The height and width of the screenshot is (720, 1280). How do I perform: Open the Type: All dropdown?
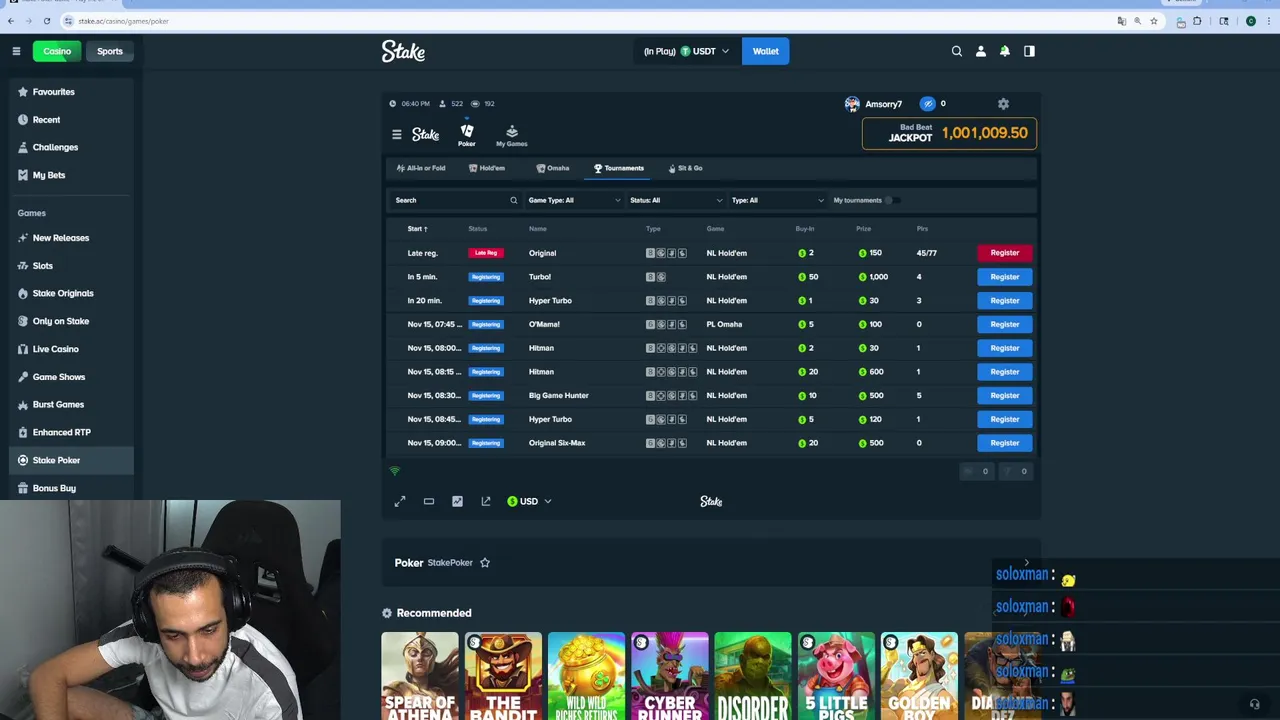pos(777,200)
